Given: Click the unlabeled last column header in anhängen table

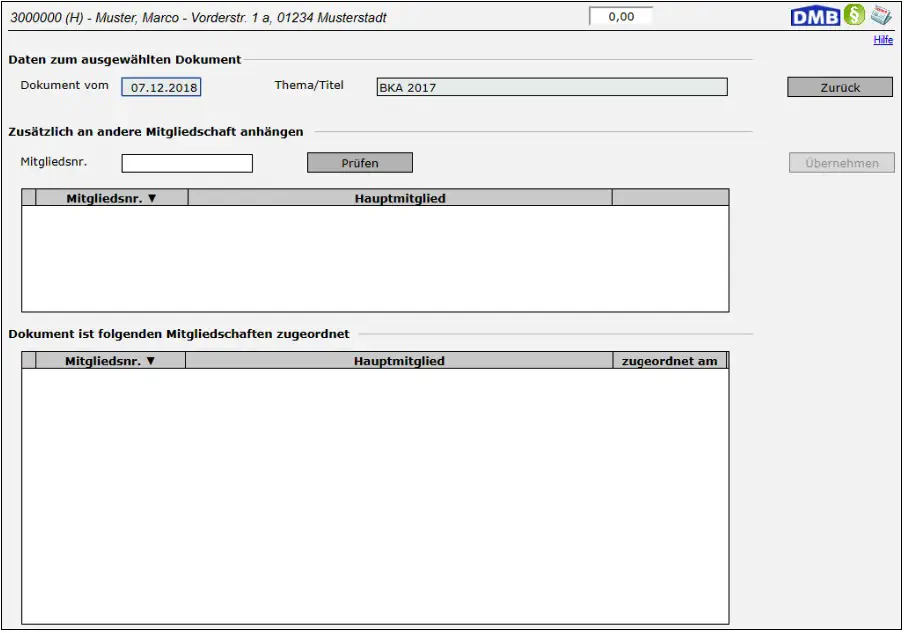Looking at the screenshot, I should (x=670, y=198).
